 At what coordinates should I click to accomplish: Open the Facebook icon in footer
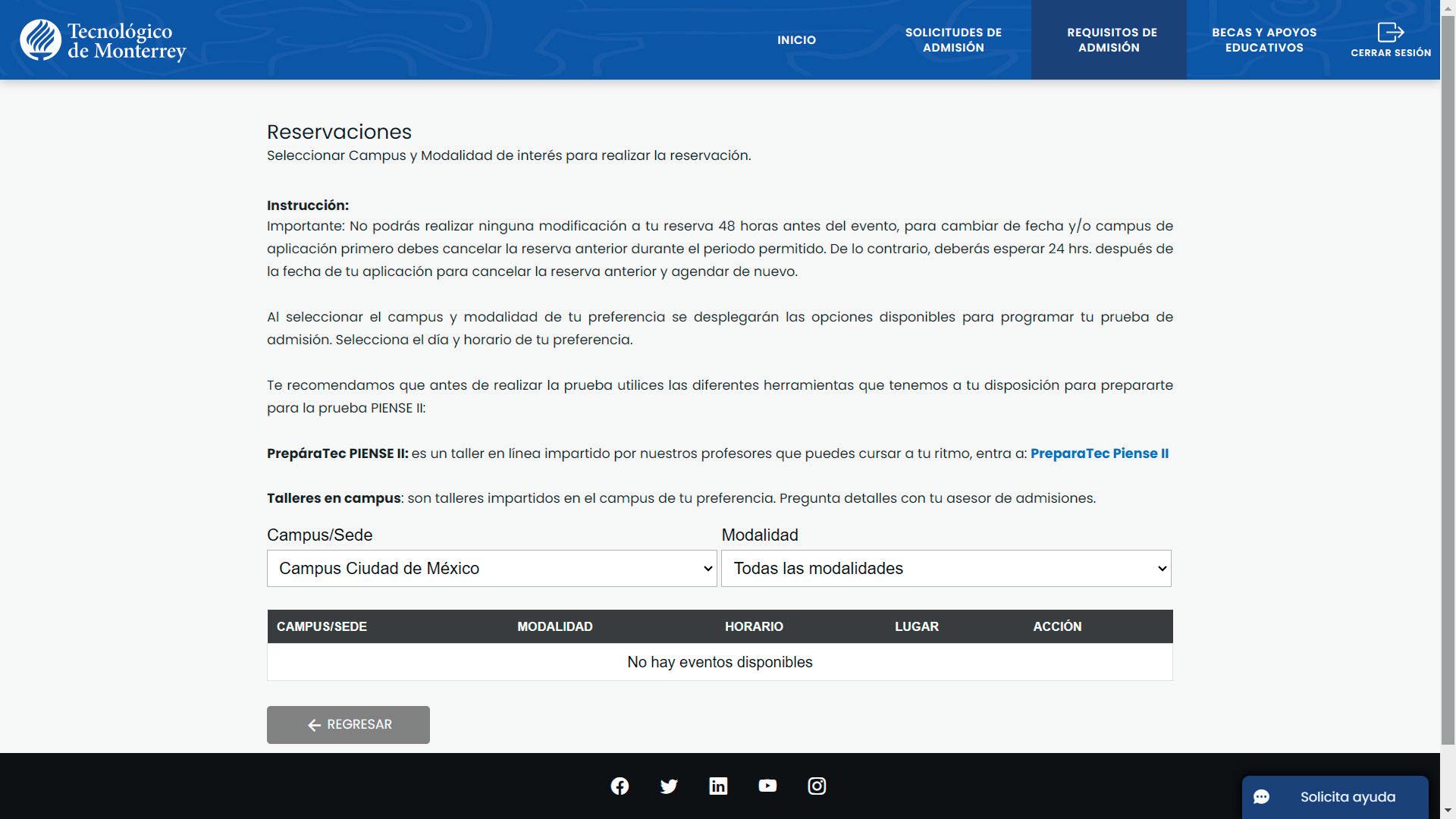point(620,786)
